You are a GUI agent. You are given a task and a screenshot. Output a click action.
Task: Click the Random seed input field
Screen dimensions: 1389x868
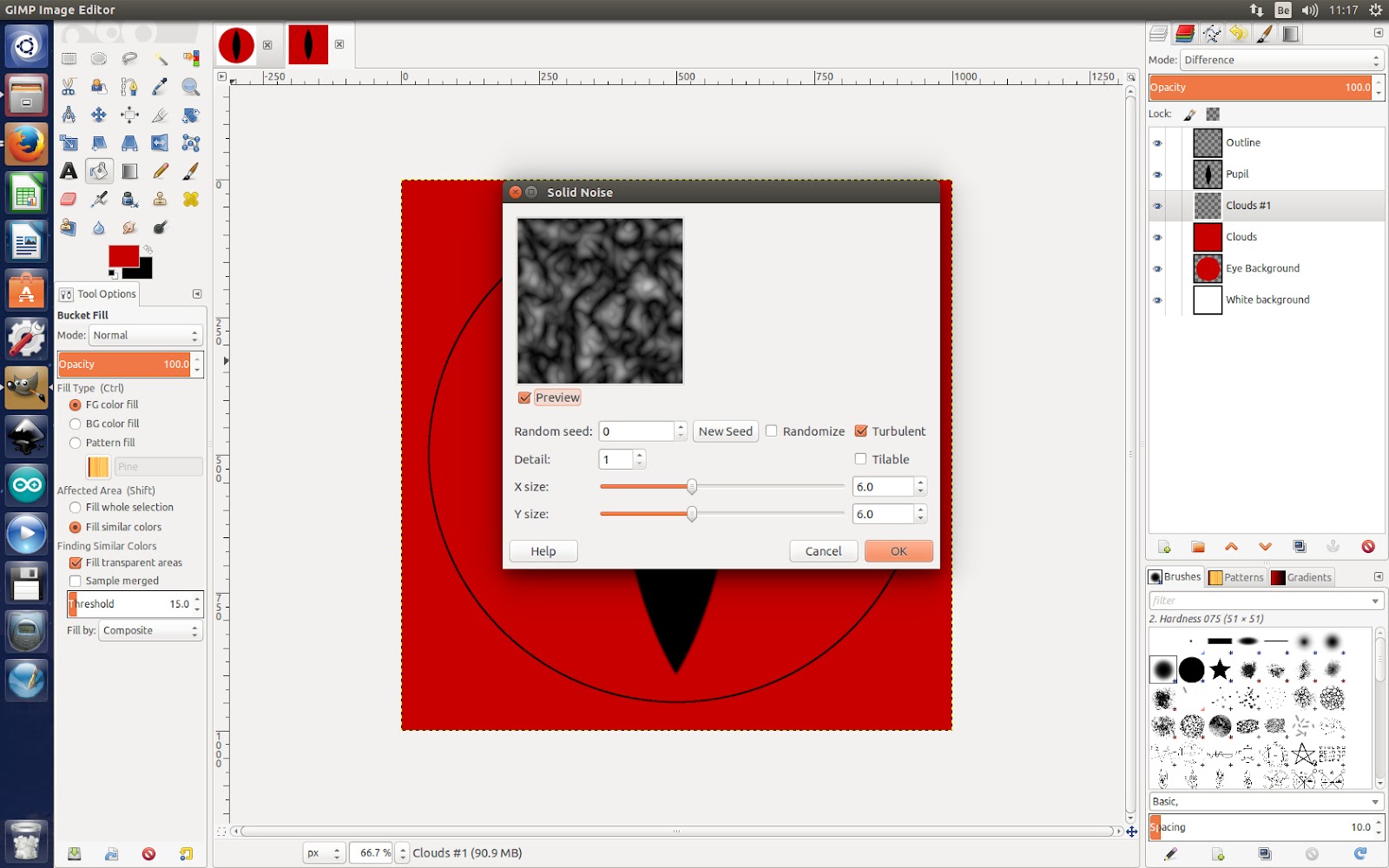click(636, 431)
